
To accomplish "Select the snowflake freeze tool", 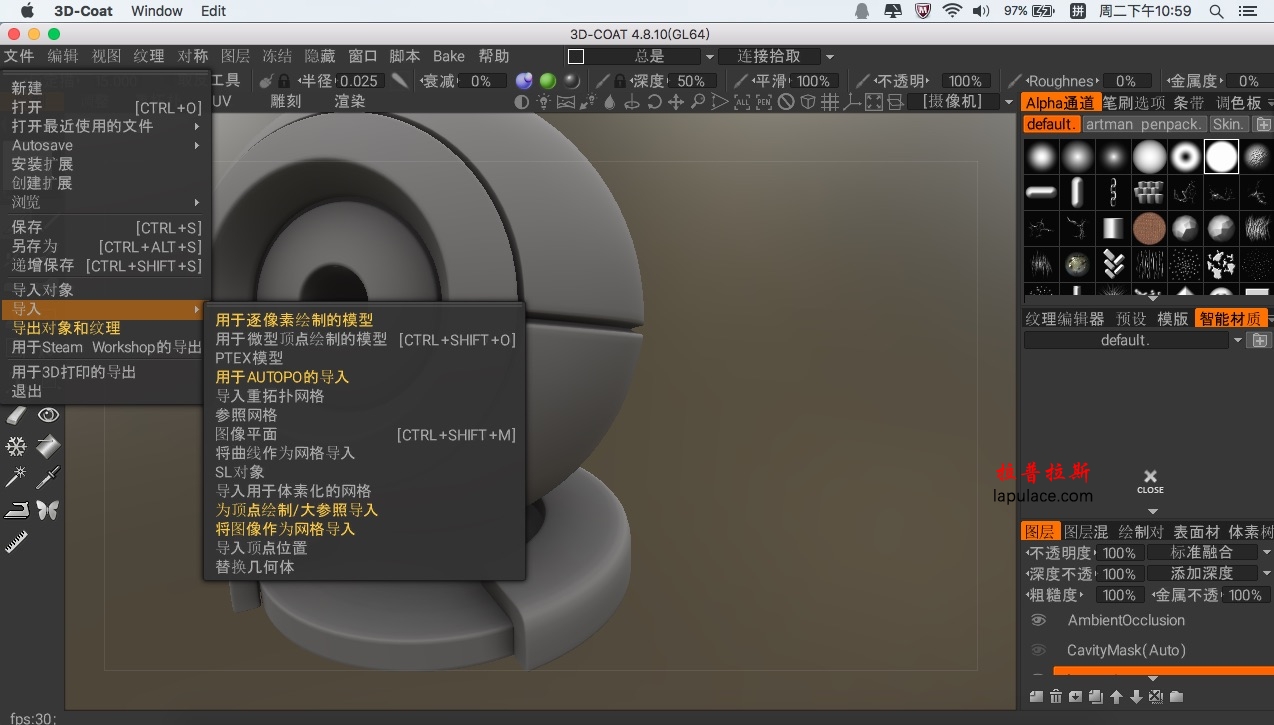I will tap(17, 446).
